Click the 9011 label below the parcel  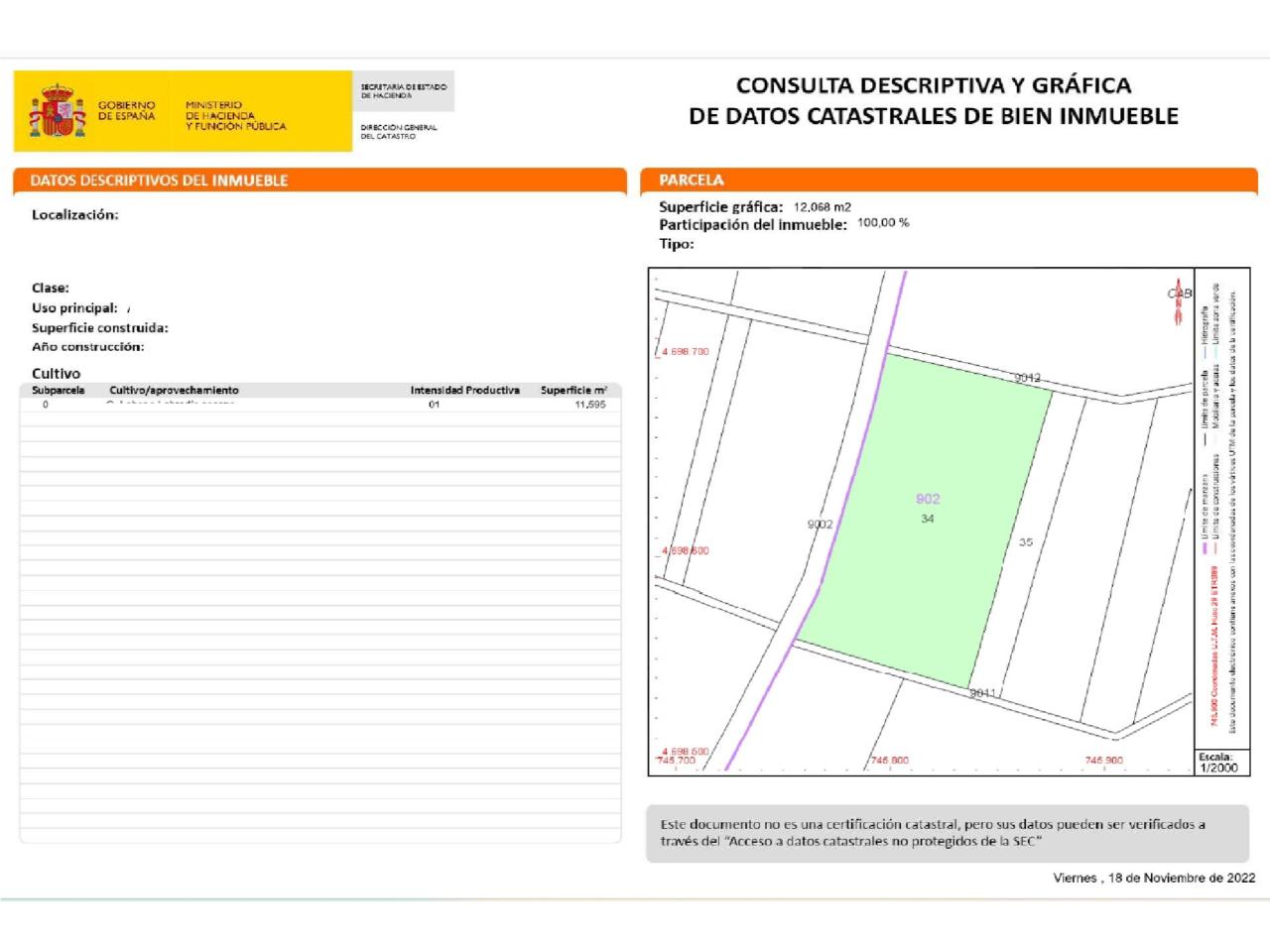point(982,692)
